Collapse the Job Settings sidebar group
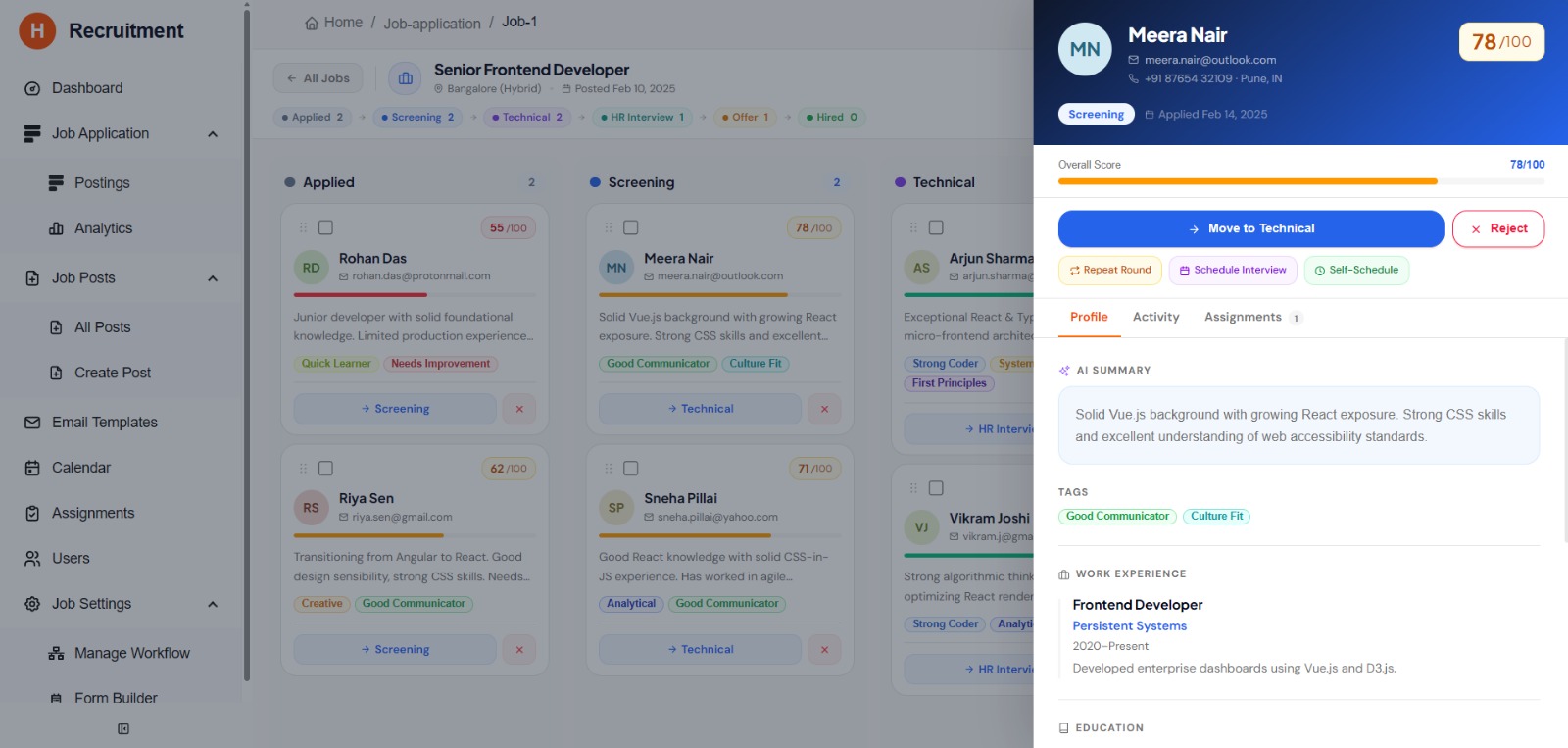1568x748 pixels. click(x=213, y=604)
